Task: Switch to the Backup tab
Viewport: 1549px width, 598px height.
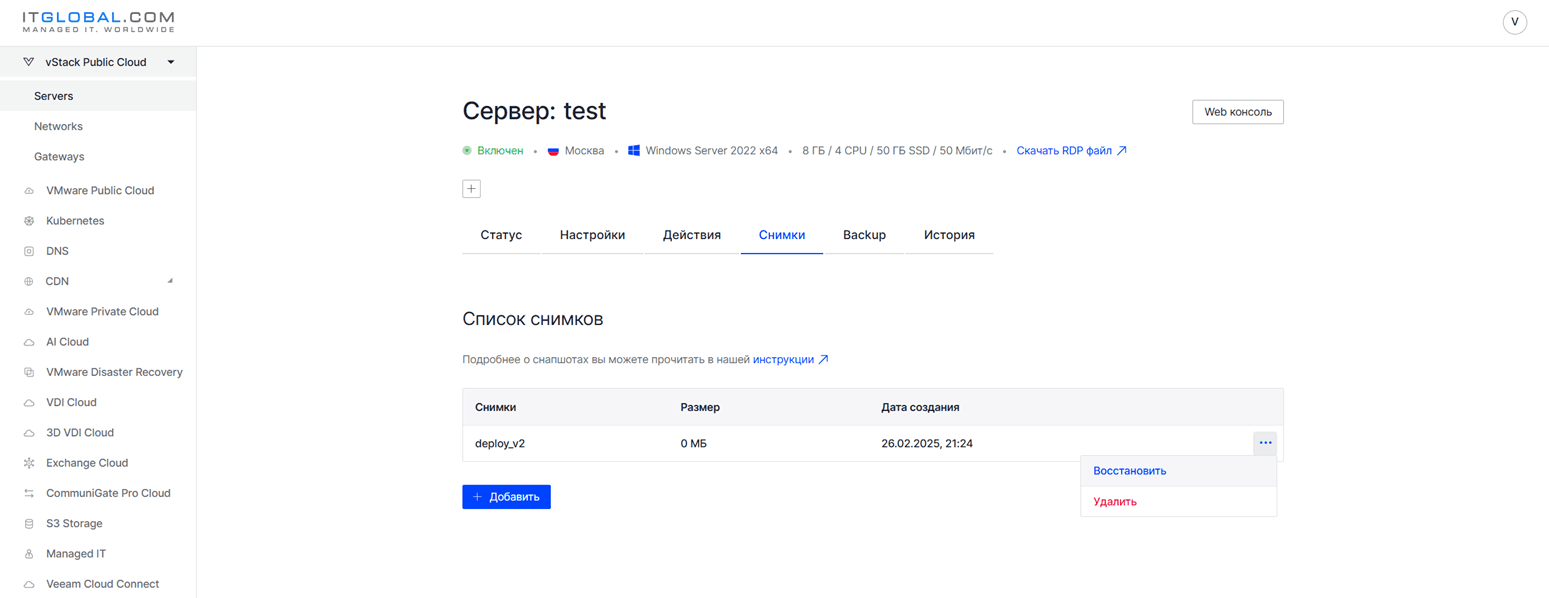Action: pos(864,235)
